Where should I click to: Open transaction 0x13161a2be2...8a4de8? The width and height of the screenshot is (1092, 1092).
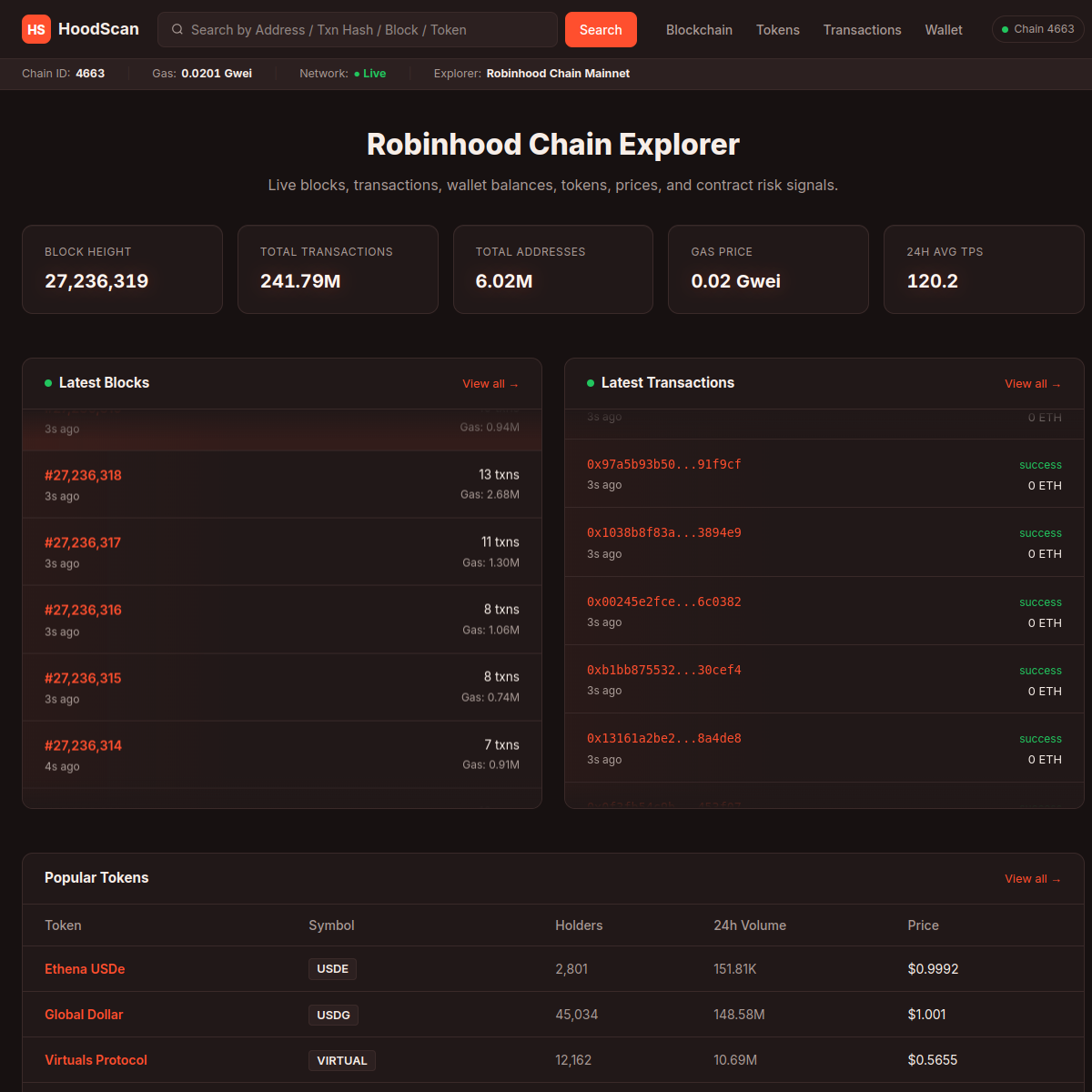tap(664, 738)
